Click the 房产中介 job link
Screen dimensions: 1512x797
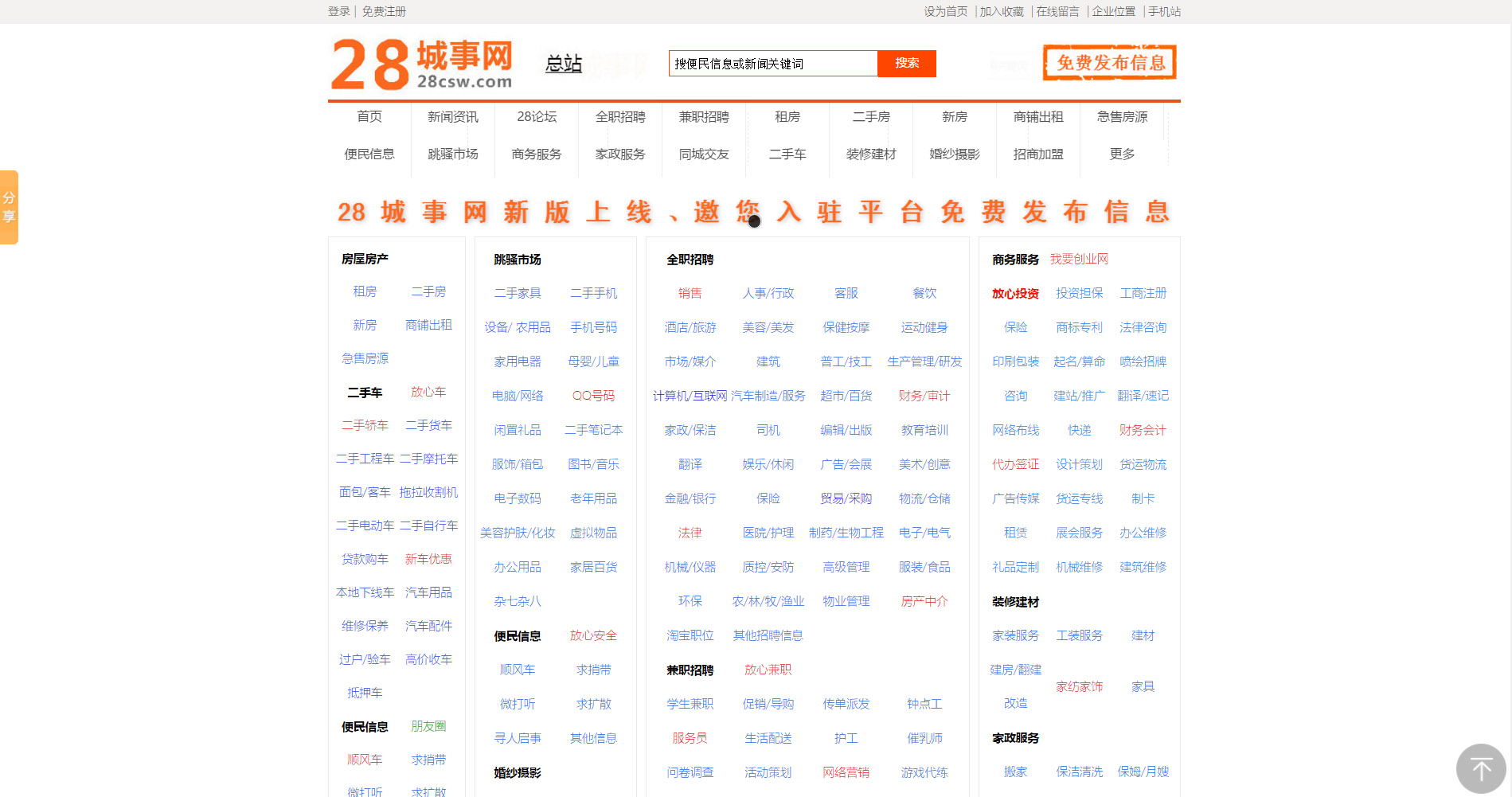click(x=924, y=601)
